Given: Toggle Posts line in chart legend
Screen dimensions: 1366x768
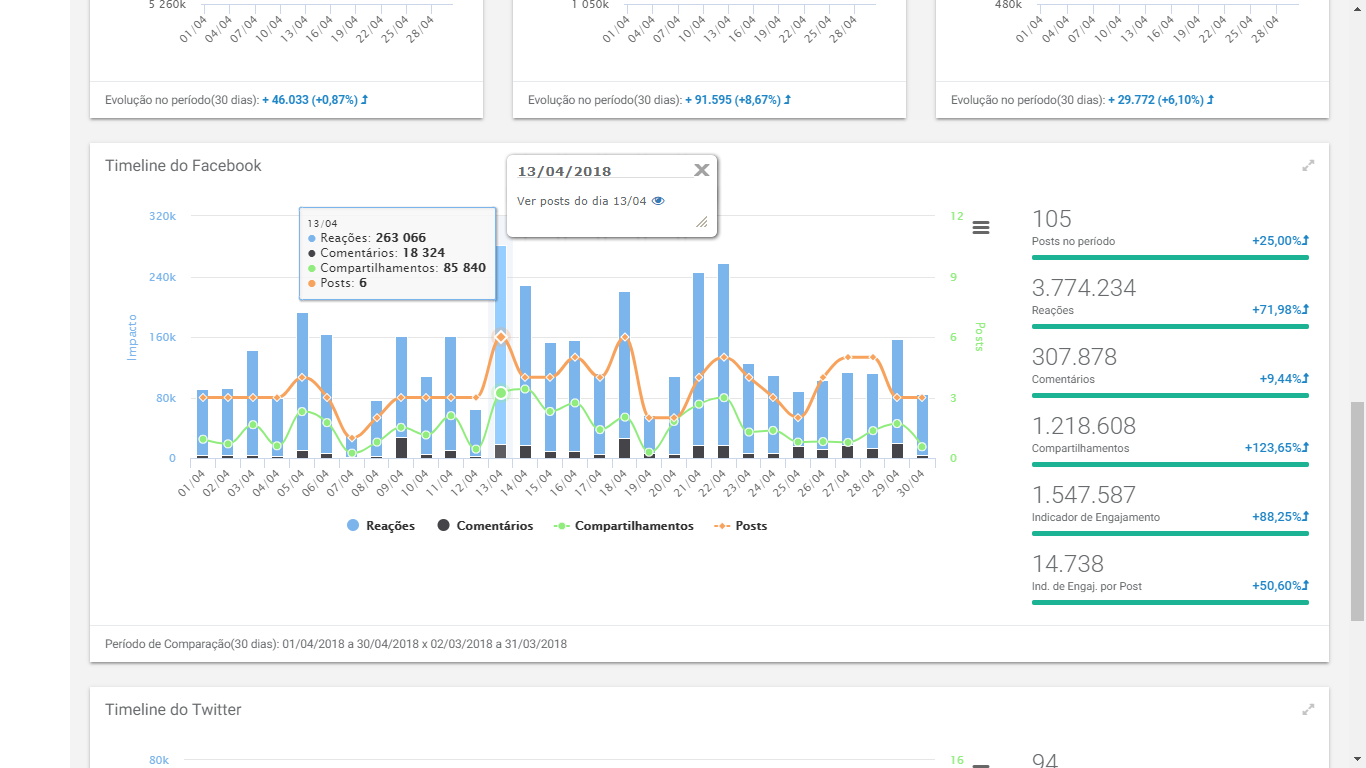Looking at the screenshot, I should pyautogui.click(x=740, y=526).
